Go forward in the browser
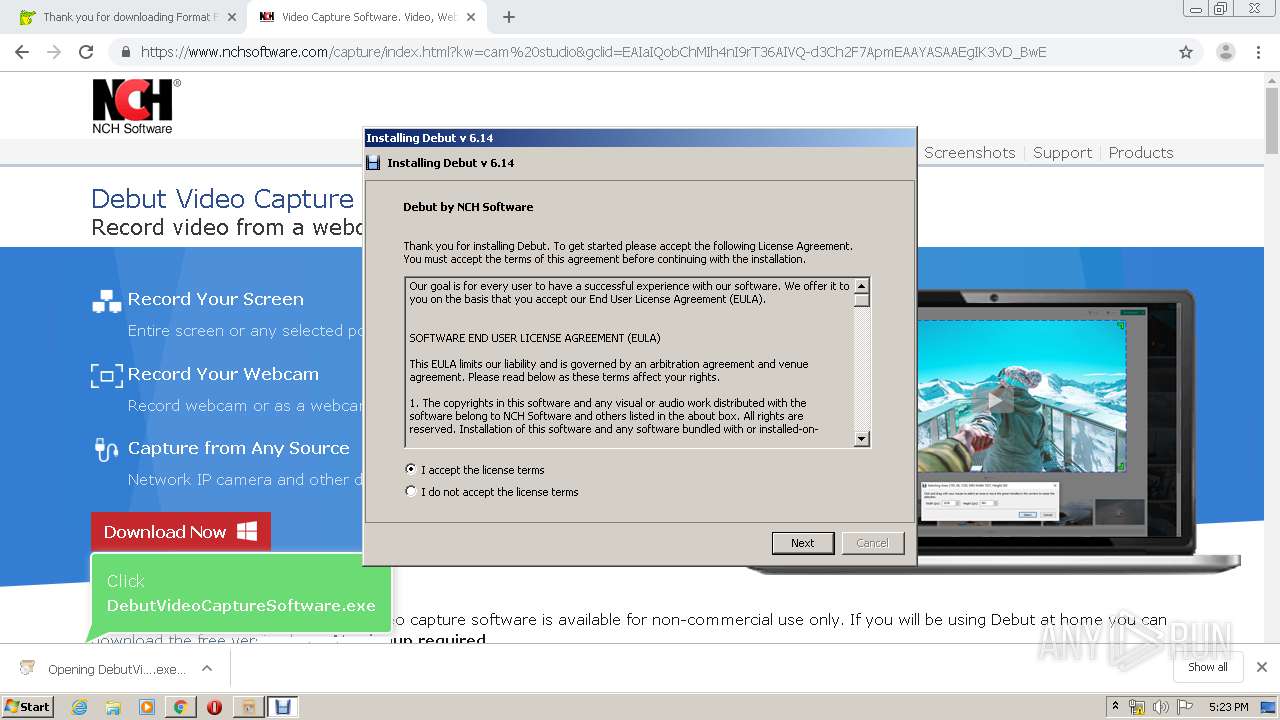Screen dimensions: 1280x720 pyautogui.click(x=54, y=52)
